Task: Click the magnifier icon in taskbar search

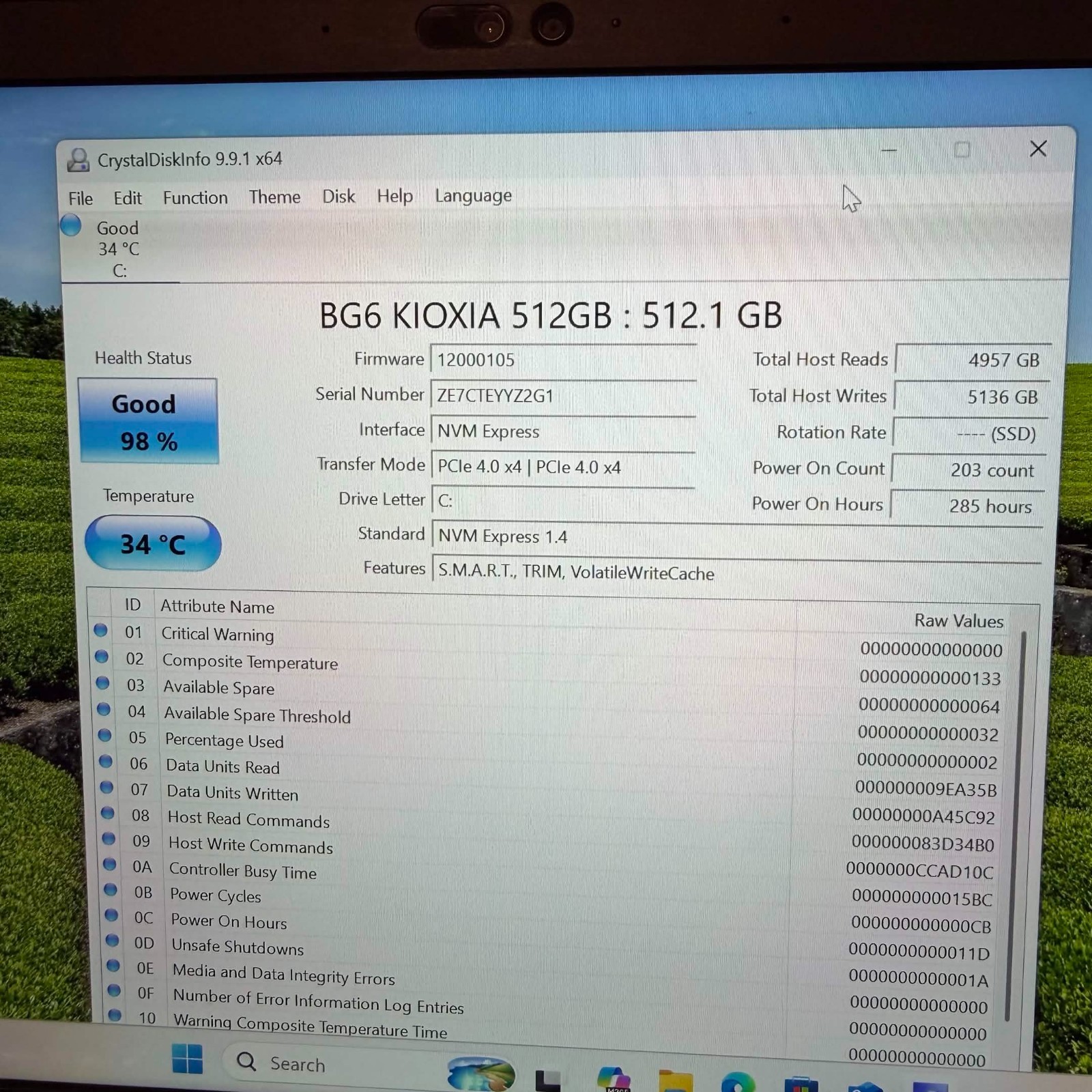Action: pyautogui.click(x=246, y=1061)
